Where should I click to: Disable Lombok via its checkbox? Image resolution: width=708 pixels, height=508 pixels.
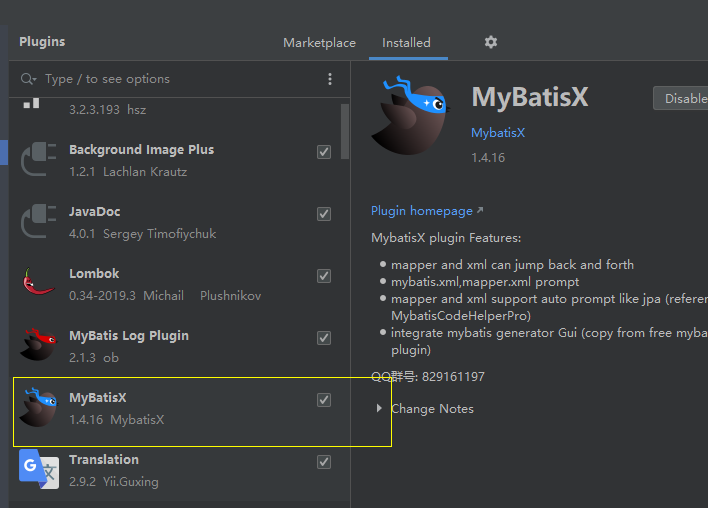pyautogui.click(x=324, y=276)
